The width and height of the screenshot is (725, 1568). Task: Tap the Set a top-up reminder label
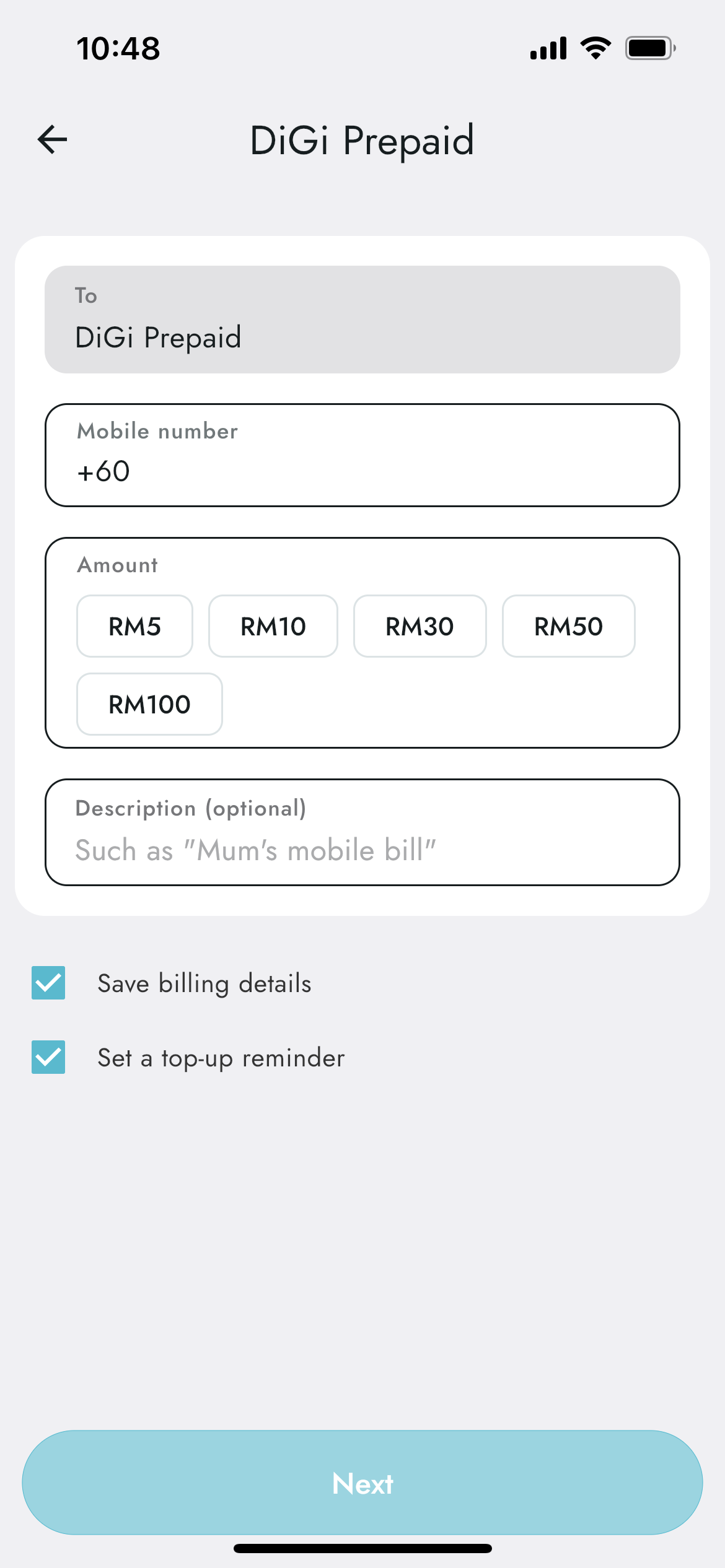tap(221, 1058)
